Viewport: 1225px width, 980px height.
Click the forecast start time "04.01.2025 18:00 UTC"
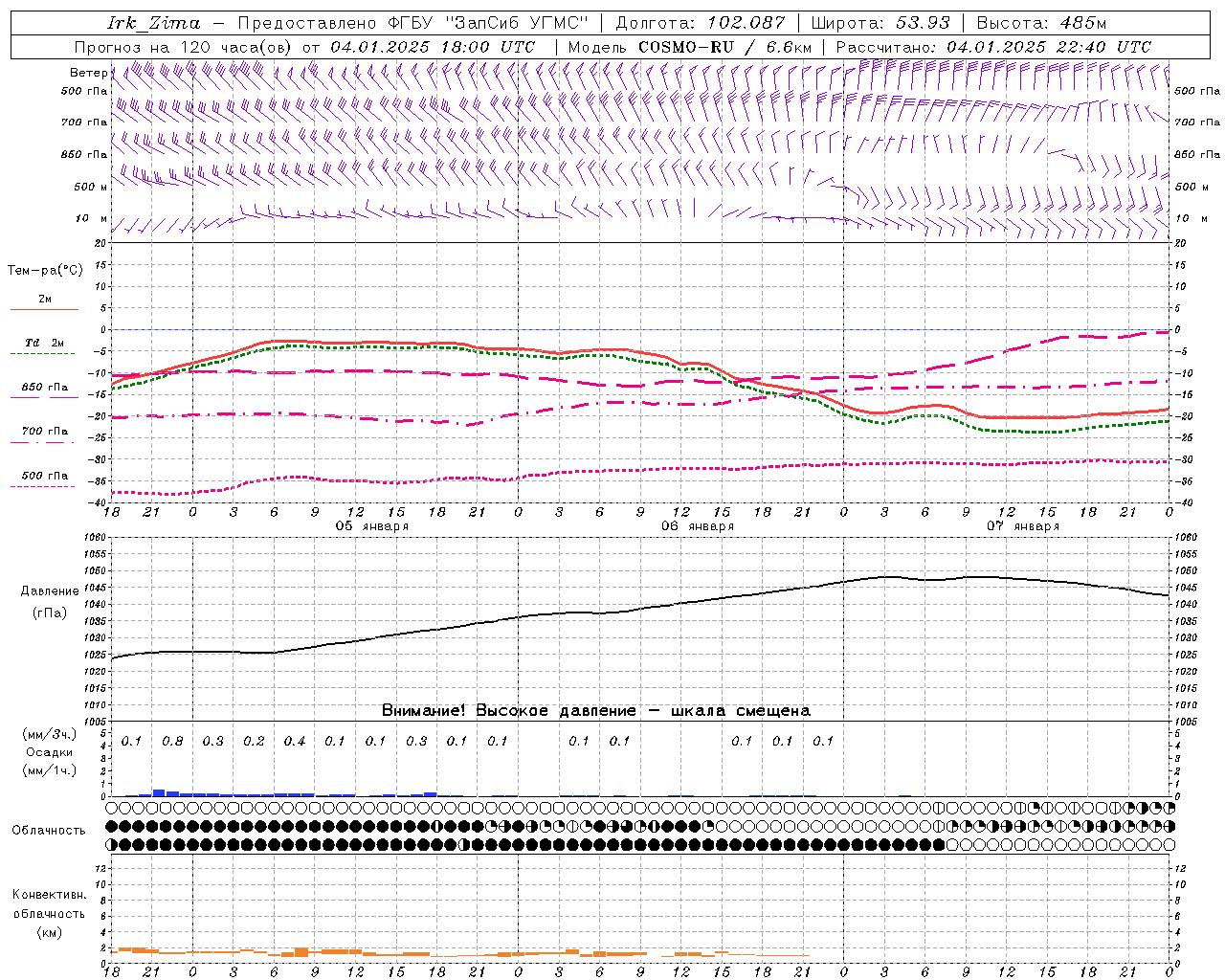[x=433, y=47]
